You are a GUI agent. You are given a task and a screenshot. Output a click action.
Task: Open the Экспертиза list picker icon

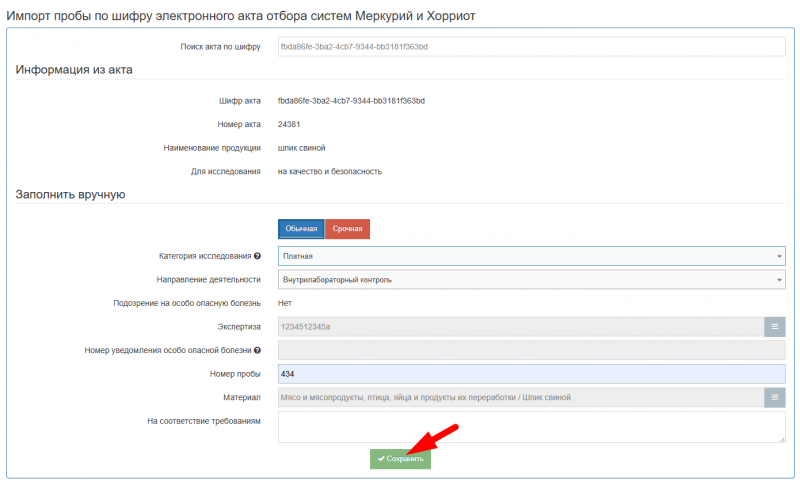[x=775, y=326]
